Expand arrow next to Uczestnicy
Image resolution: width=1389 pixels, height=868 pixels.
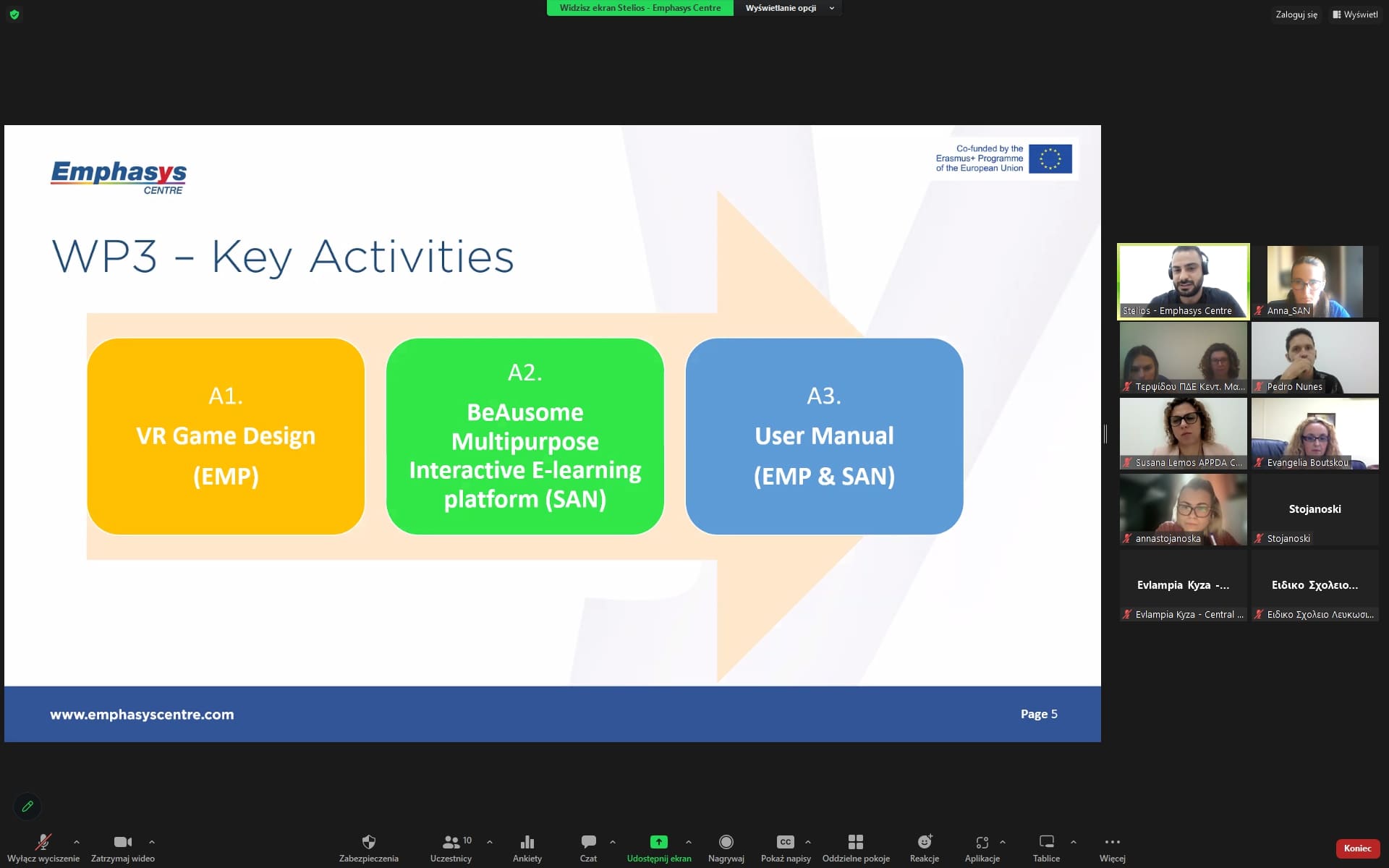490,842
